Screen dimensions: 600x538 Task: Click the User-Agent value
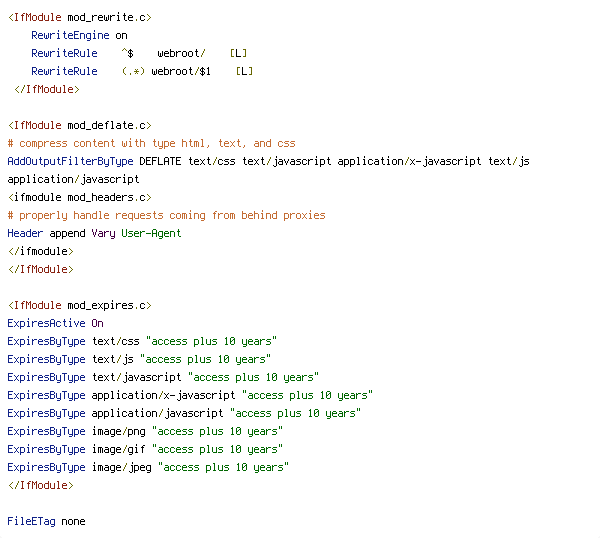coord(151,233)
